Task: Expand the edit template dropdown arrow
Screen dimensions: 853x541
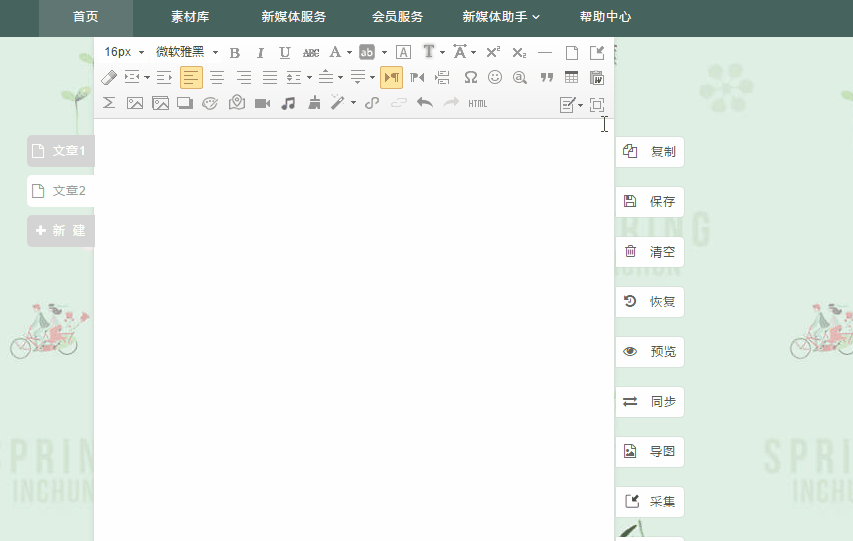Action: pyautogui.click(x=580, y=105)
